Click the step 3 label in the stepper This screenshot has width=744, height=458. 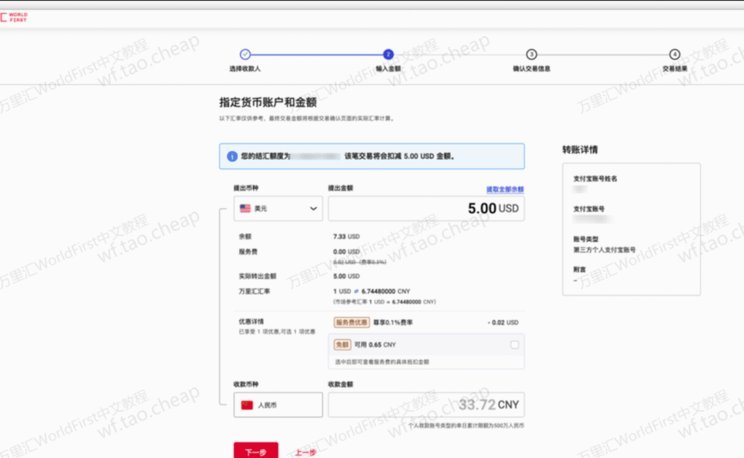[531, 69]
